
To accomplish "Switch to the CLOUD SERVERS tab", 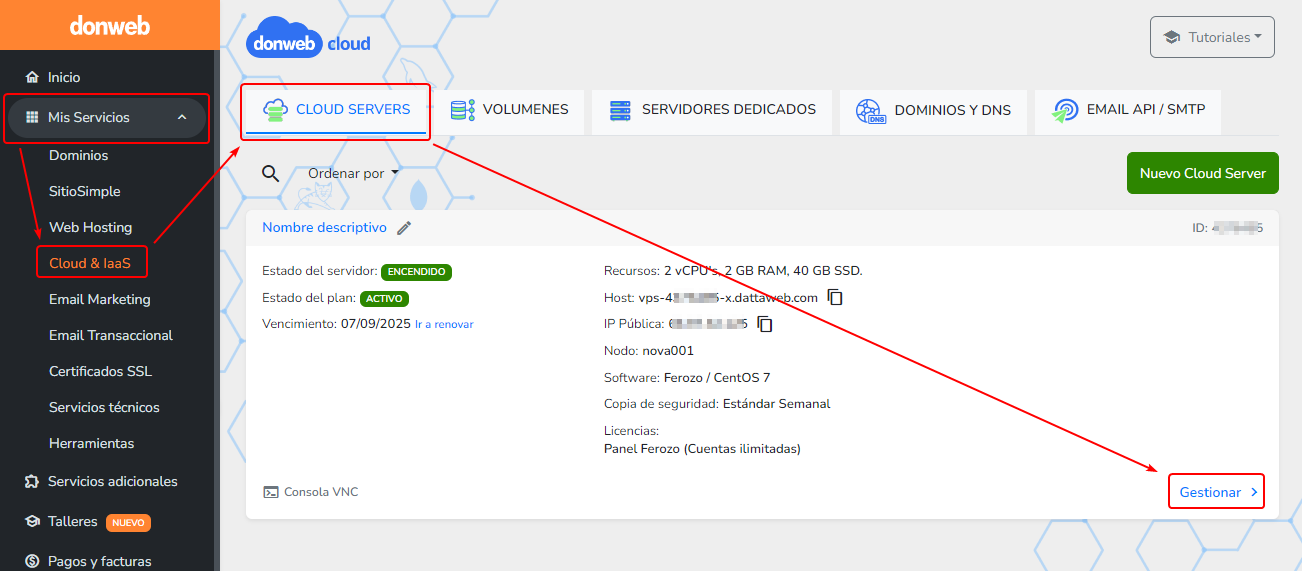I will click(x=336, y=110).
